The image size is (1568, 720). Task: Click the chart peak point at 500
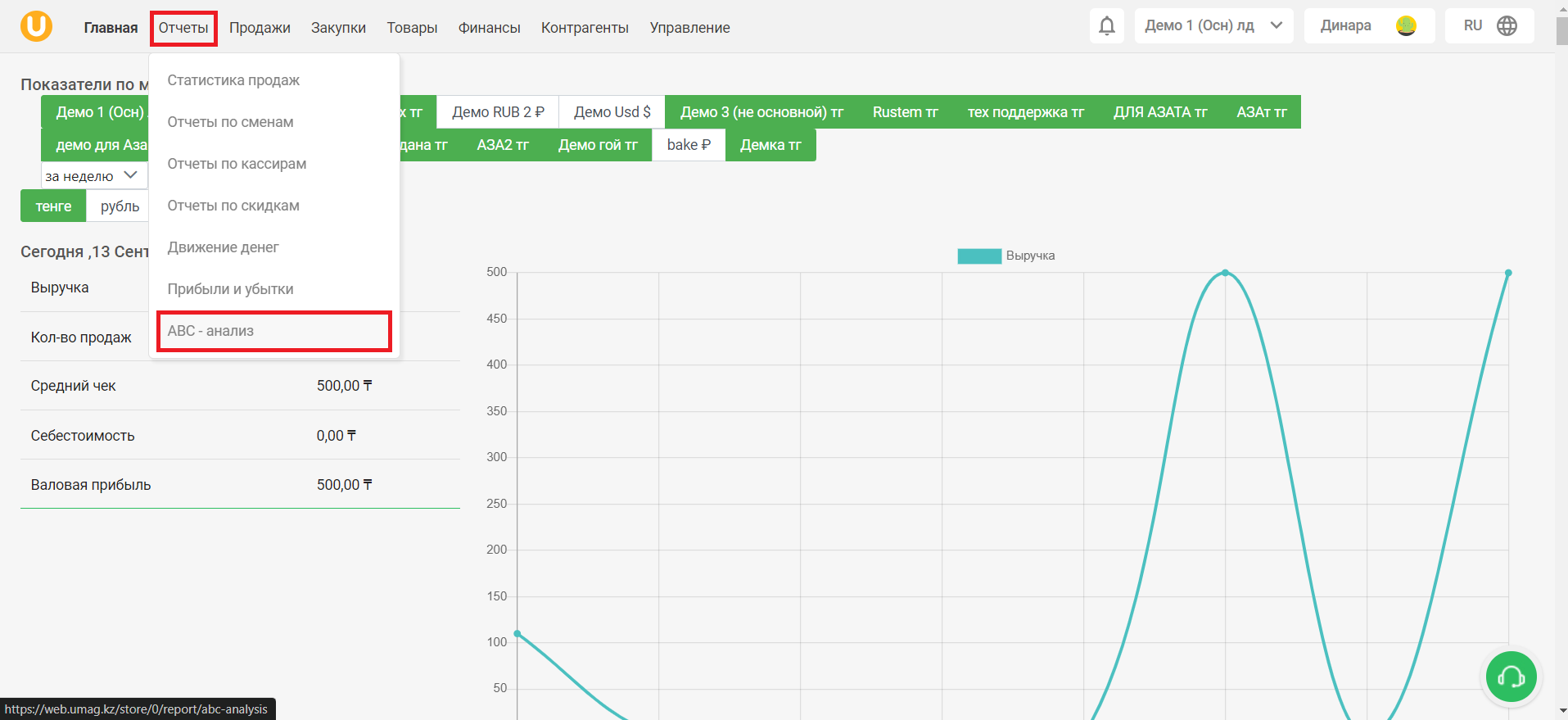[1225, 273]
